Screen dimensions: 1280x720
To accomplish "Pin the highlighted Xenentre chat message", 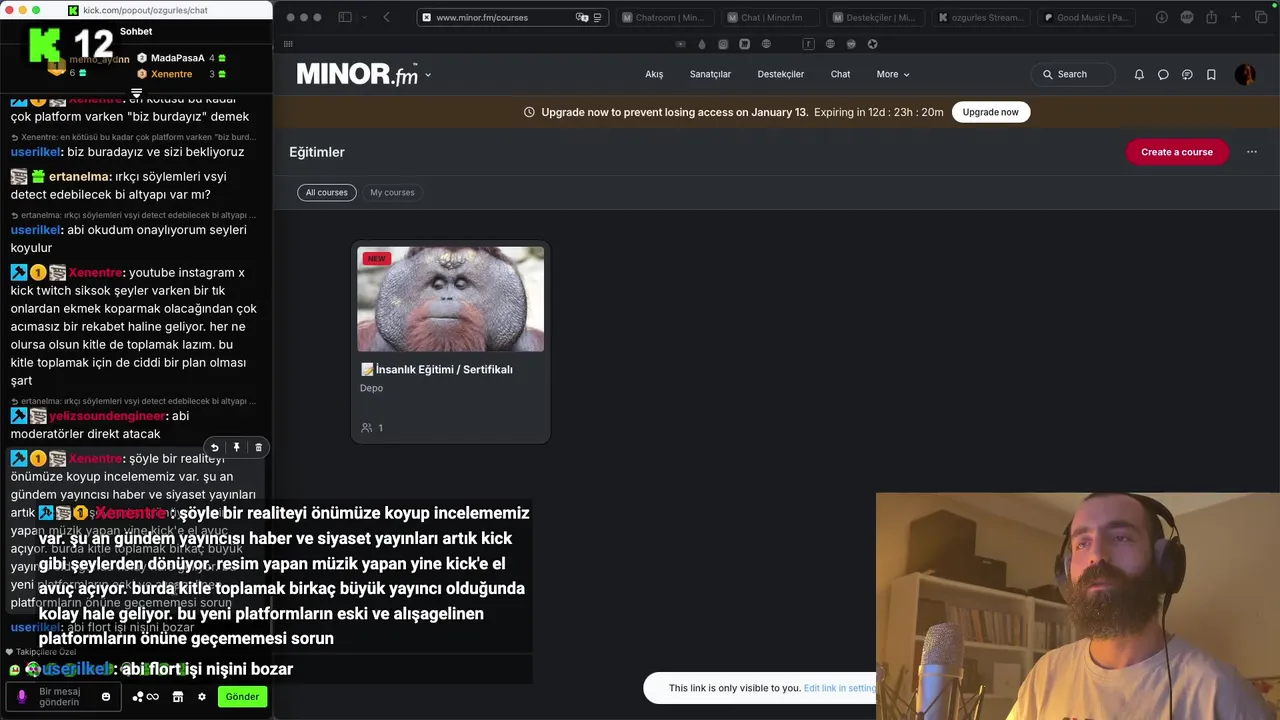I will [236, 448].
